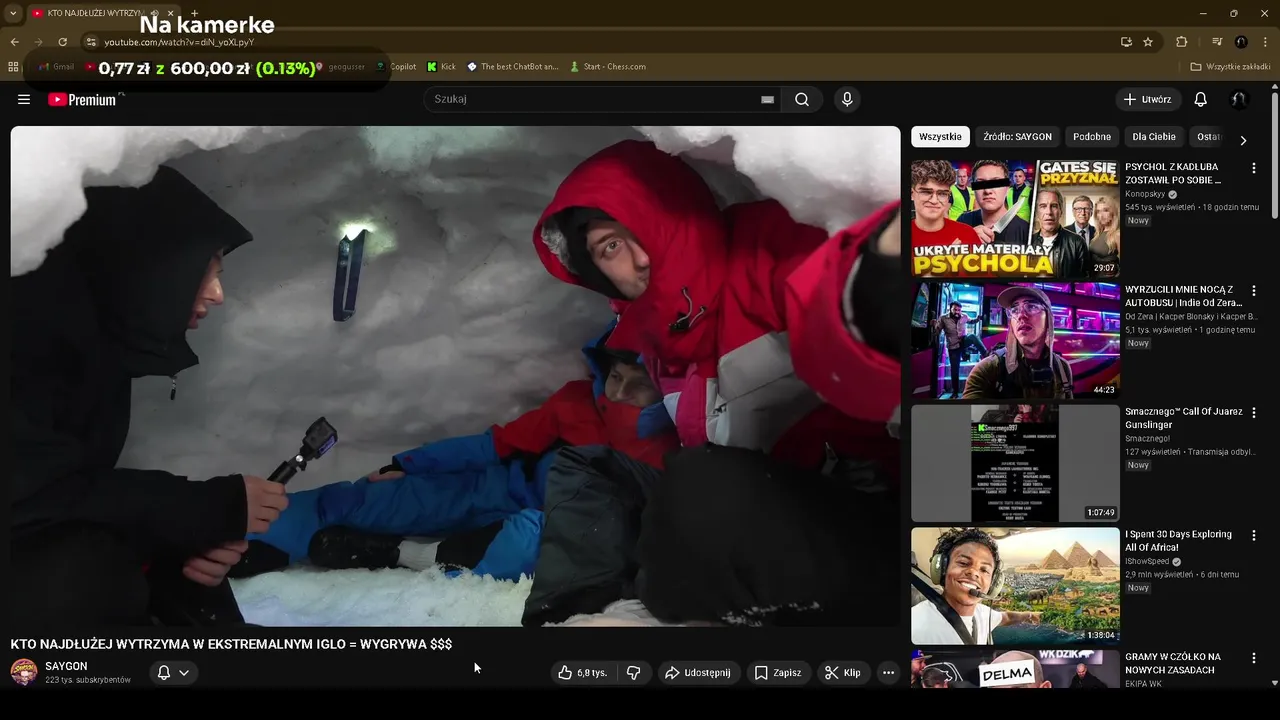The height and width of the screenshot is (720, 1280).
Task: Open Chrome apps grid in bookmarks bar
Action: 13,67
